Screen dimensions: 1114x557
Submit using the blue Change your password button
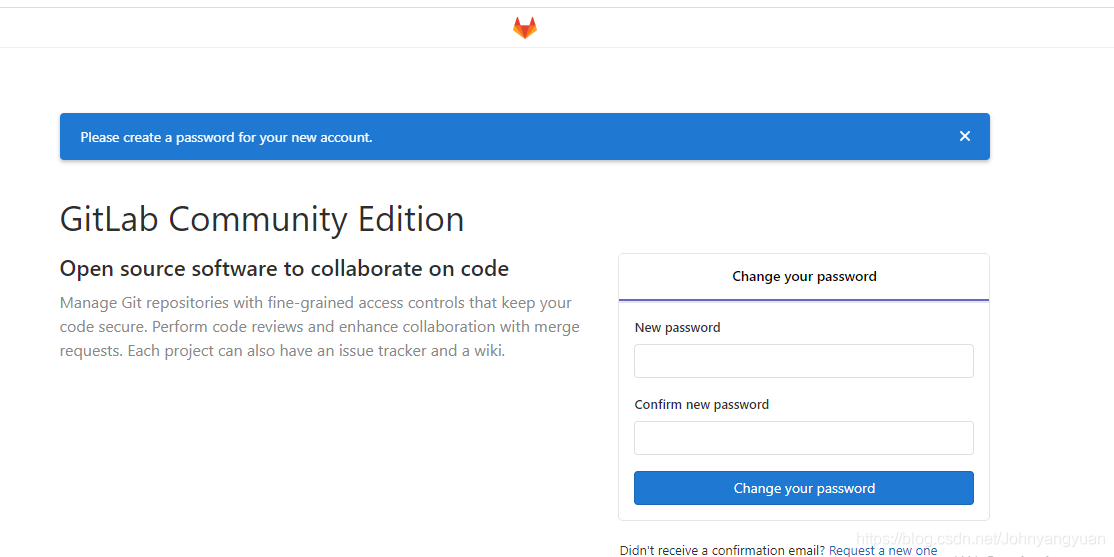click(804, 488)
